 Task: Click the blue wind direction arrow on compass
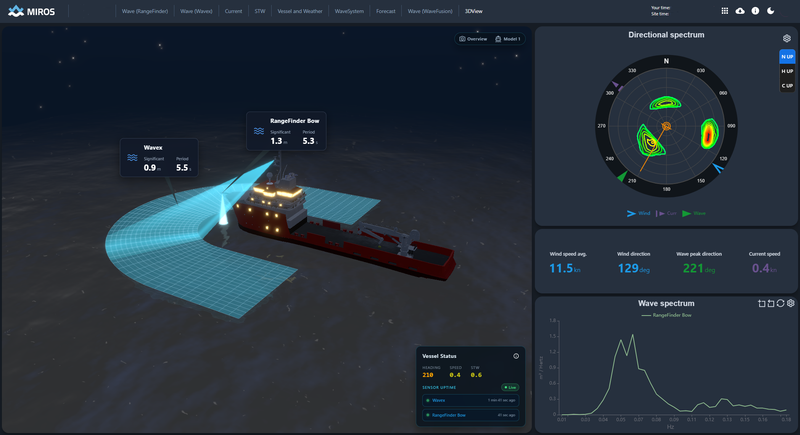tap(717, 168)
